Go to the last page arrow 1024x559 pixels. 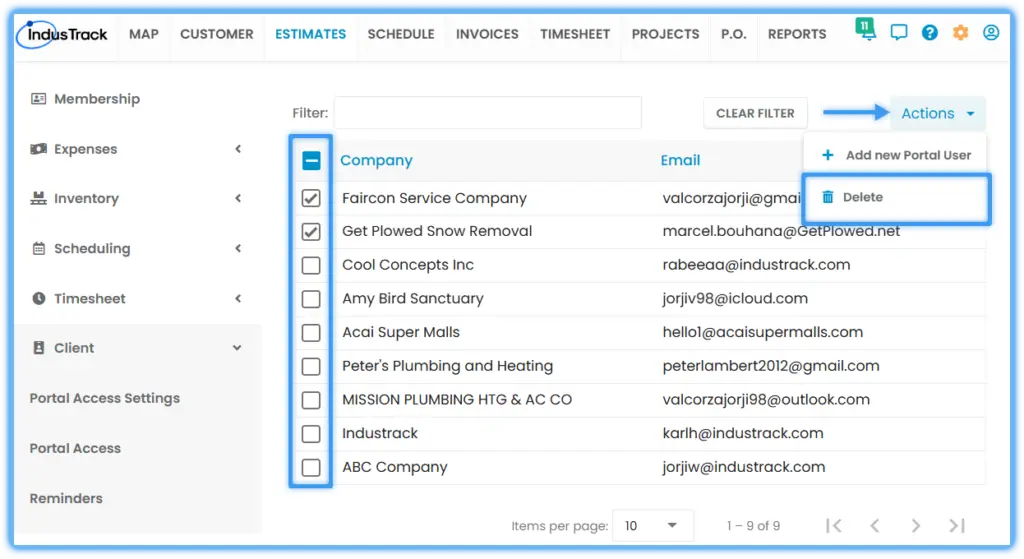[957, 526]
